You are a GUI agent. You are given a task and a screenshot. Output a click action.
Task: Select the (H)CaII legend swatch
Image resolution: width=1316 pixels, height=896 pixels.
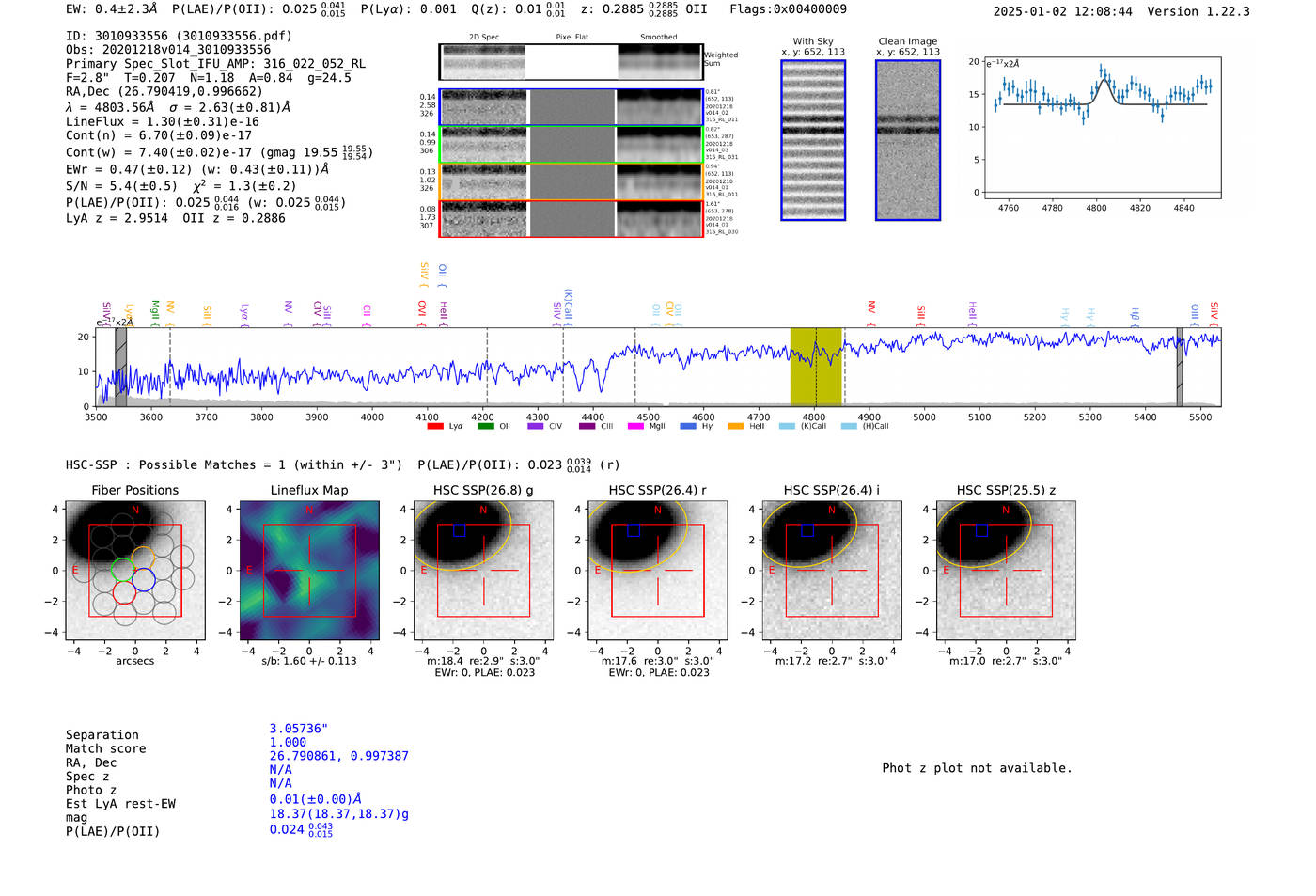click(x=849, y=426)
